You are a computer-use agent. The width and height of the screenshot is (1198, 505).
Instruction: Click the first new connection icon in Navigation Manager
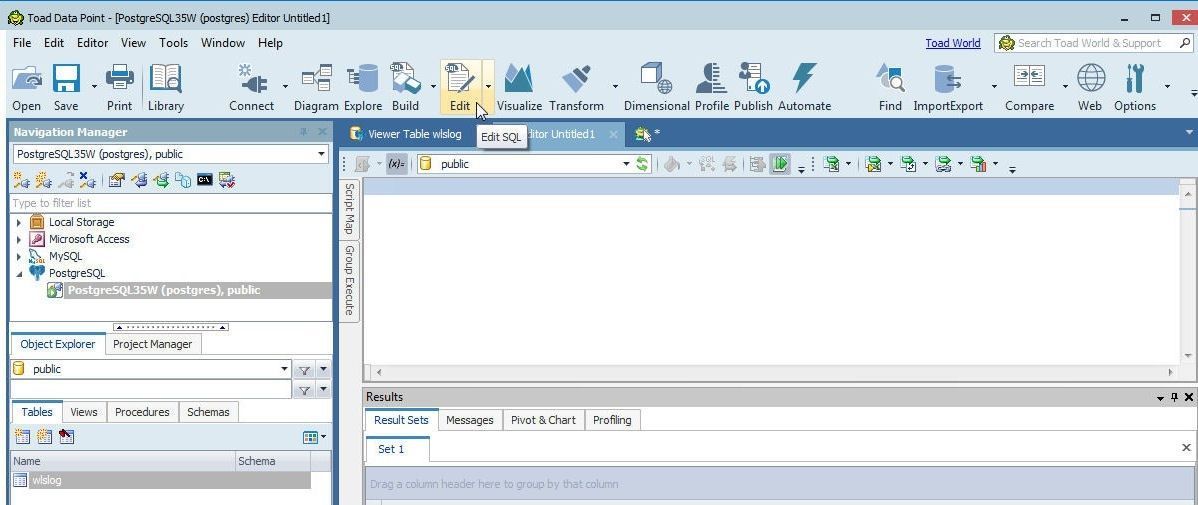[x=21, y=180]
